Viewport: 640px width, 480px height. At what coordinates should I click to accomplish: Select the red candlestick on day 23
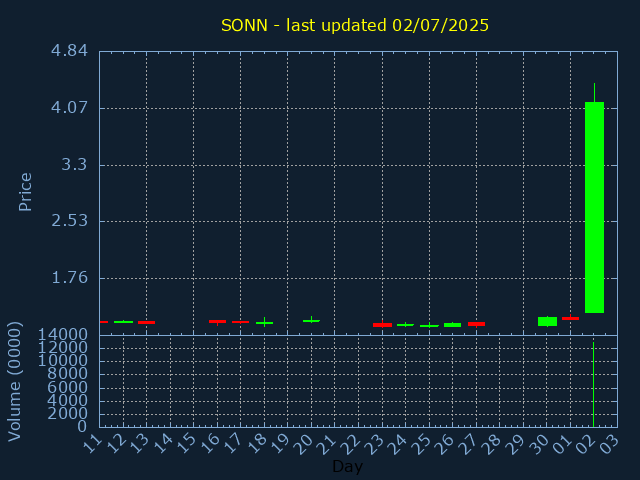(382, 325)
